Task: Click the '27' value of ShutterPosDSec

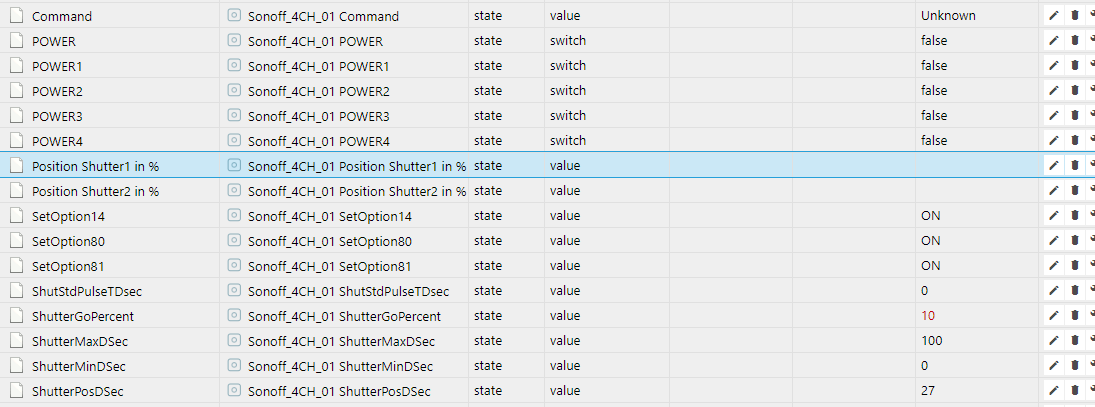Action: coord(928,391)
